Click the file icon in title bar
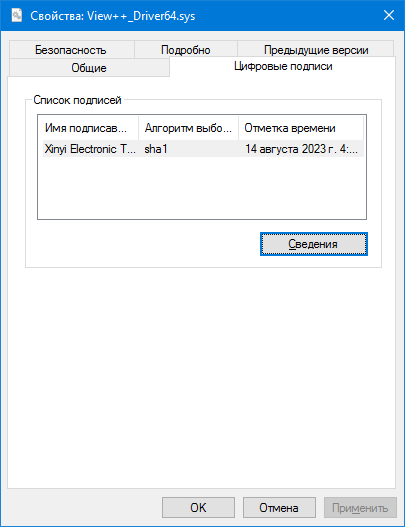405x527 pixels. (16, 15)
